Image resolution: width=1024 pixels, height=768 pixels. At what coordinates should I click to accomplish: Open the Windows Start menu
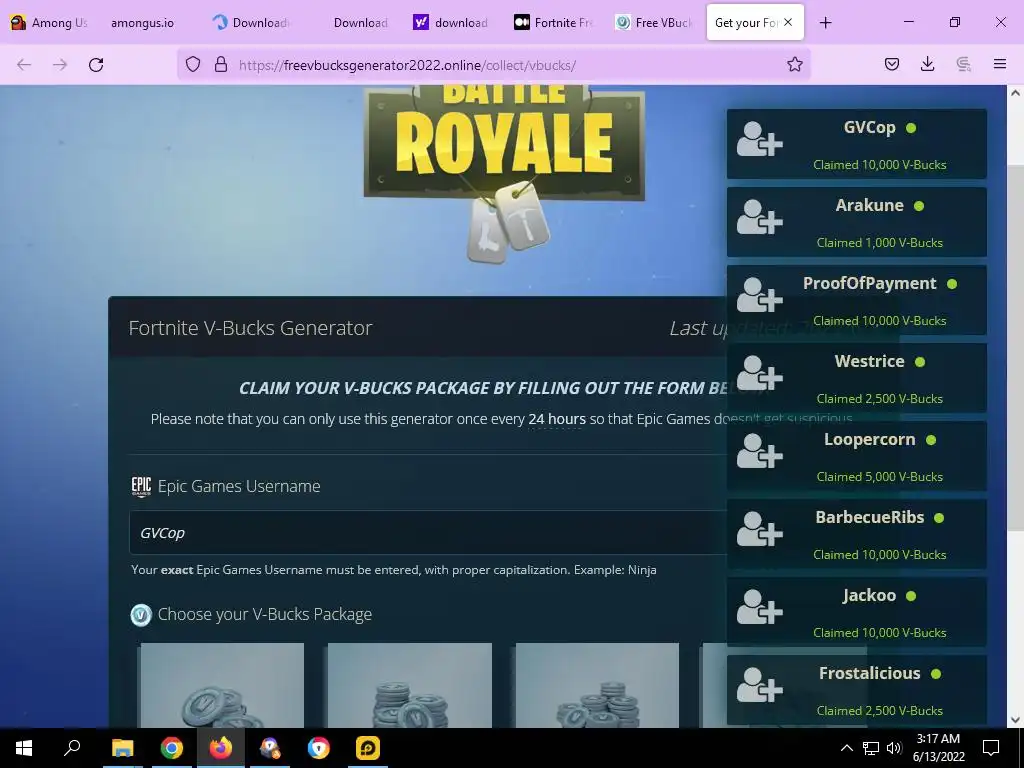[24, 748]
